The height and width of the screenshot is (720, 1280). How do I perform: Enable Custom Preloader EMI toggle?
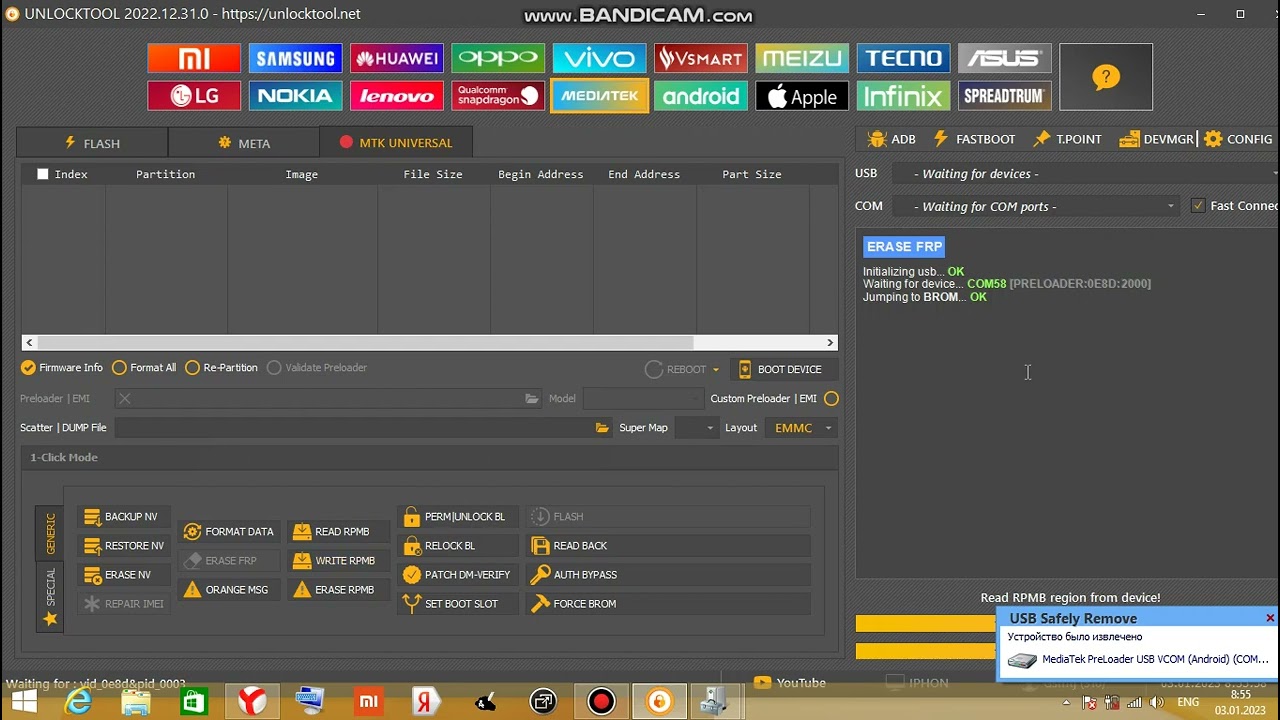pyautogui.click(x=831, y=398)
